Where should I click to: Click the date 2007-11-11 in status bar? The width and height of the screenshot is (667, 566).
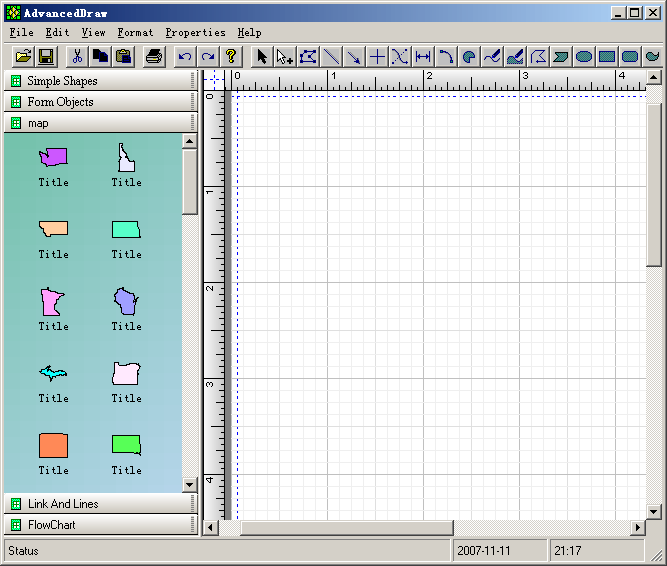coord(484,551)
